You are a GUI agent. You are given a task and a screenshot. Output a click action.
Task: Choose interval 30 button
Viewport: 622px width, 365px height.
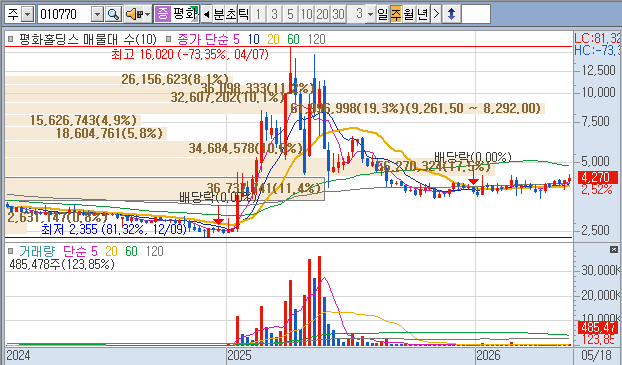coord(338,15)
